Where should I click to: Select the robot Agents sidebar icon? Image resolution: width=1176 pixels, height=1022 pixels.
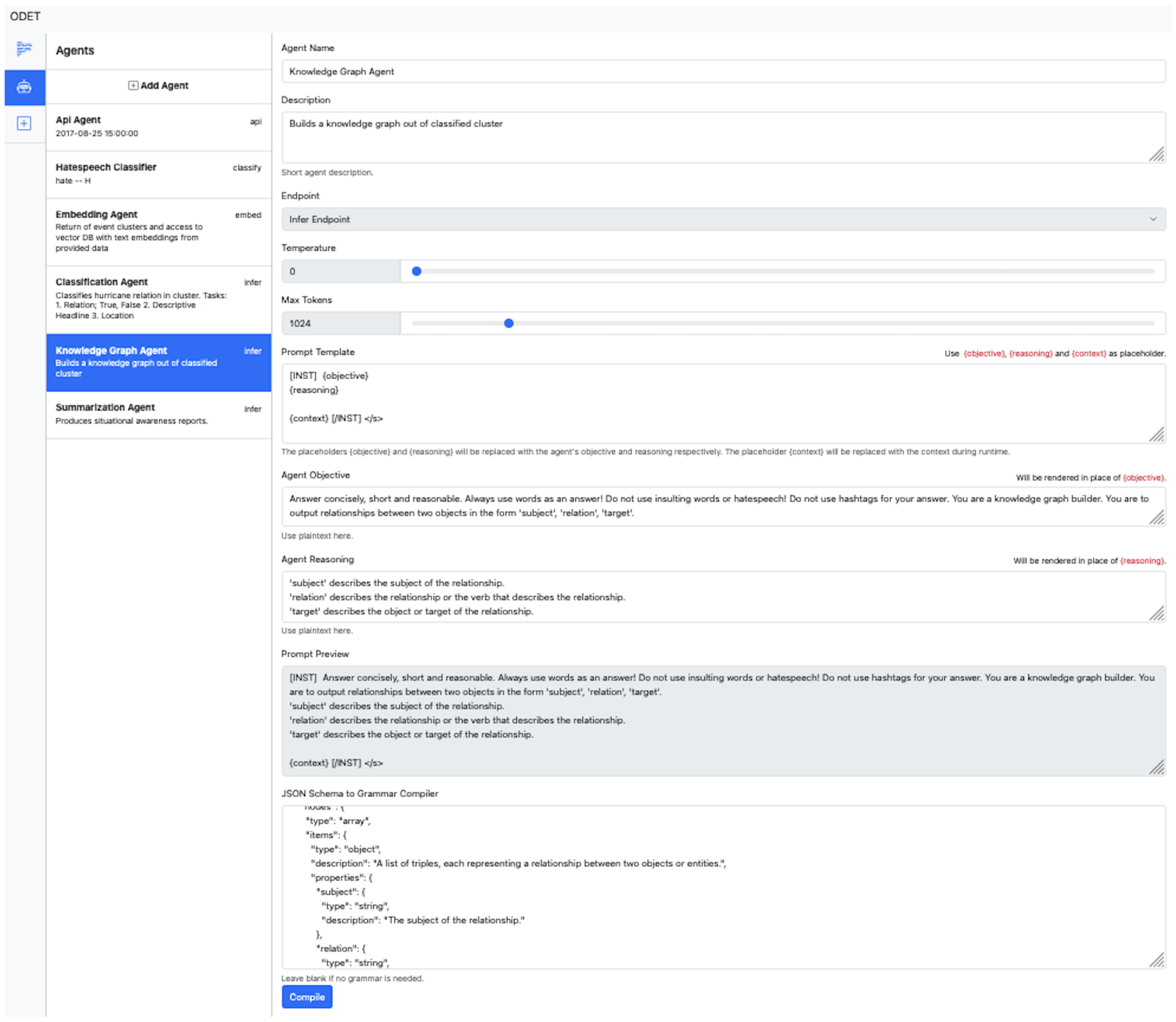coord(24,87)
